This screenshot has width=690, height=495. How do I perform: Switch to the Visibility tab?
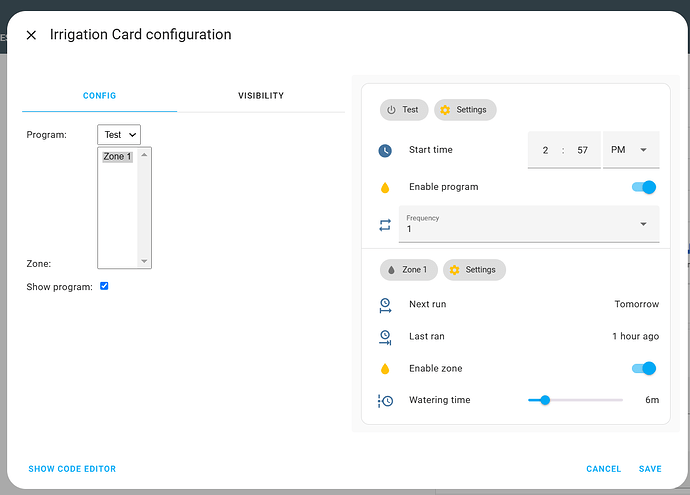(x=261, y=95)
